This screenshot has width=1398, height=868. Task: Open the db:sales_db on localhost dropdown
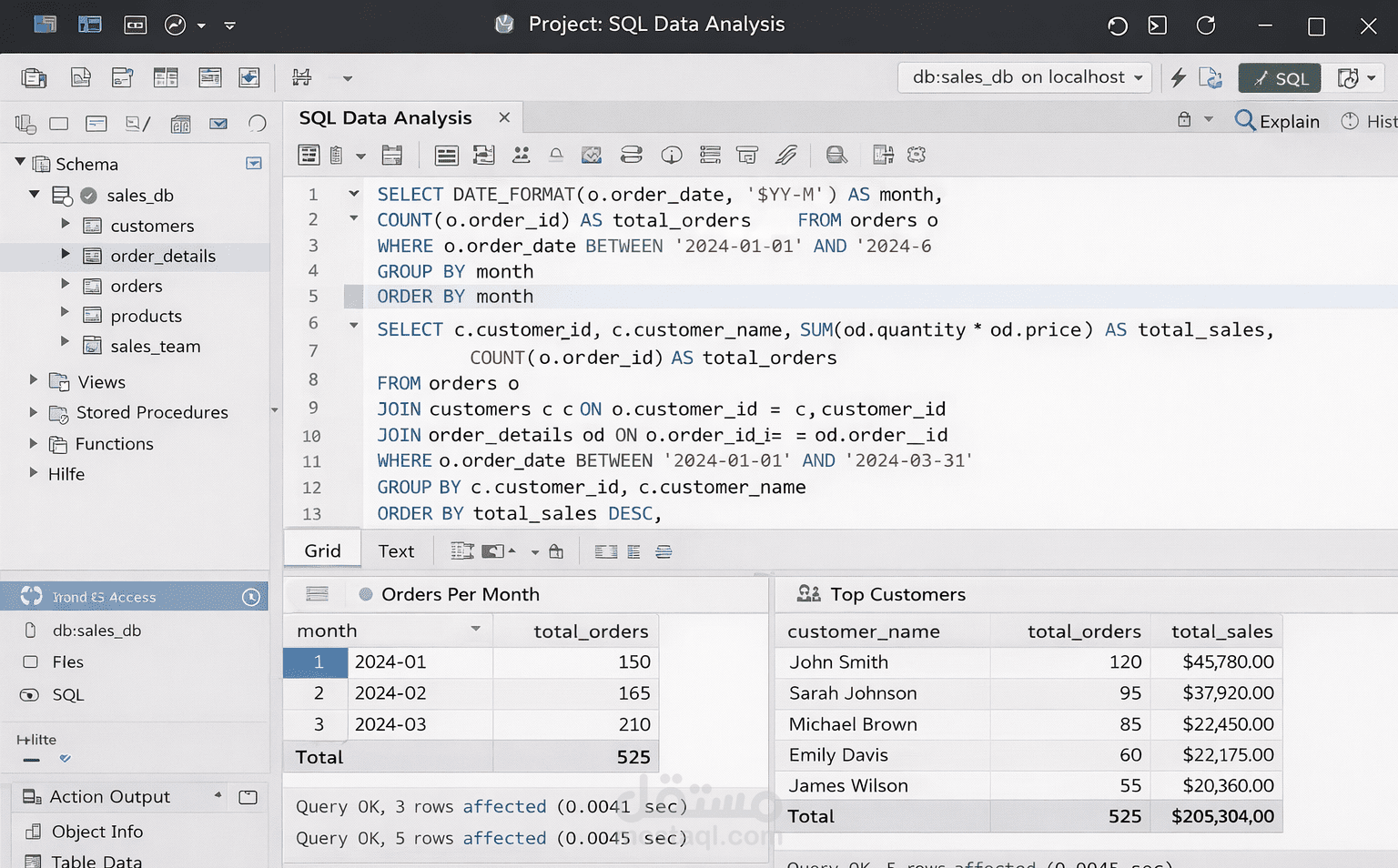pyautogui.click(x=1023, y=77)
